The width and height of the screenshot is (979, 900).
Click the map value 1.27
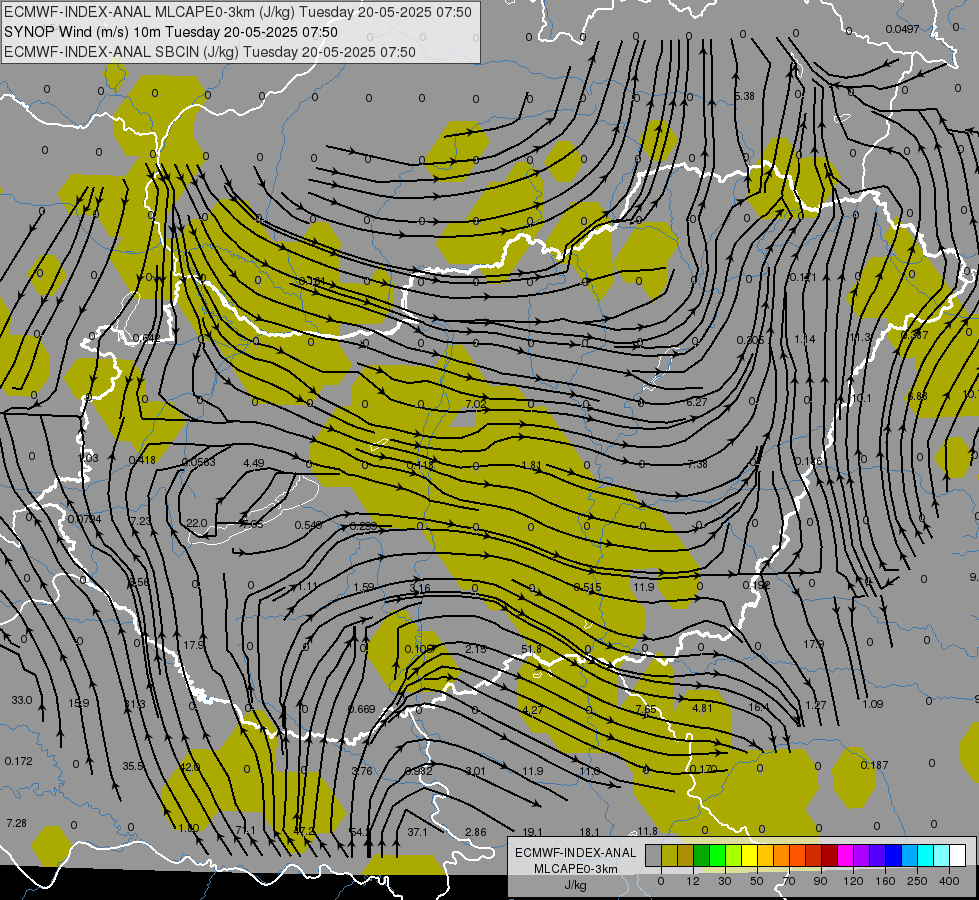tap(816, 705)
